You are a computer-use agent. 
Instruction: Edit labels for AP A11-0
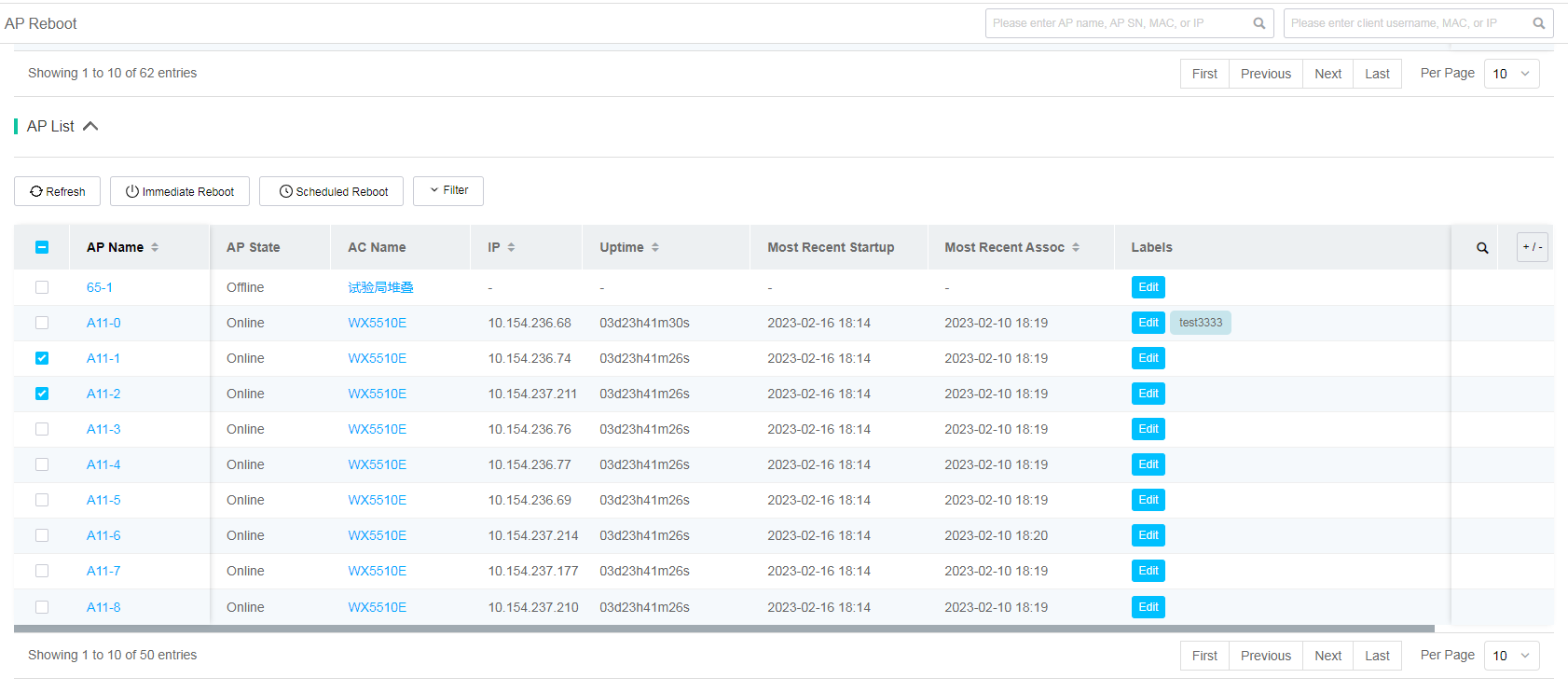click(1148, 323)
